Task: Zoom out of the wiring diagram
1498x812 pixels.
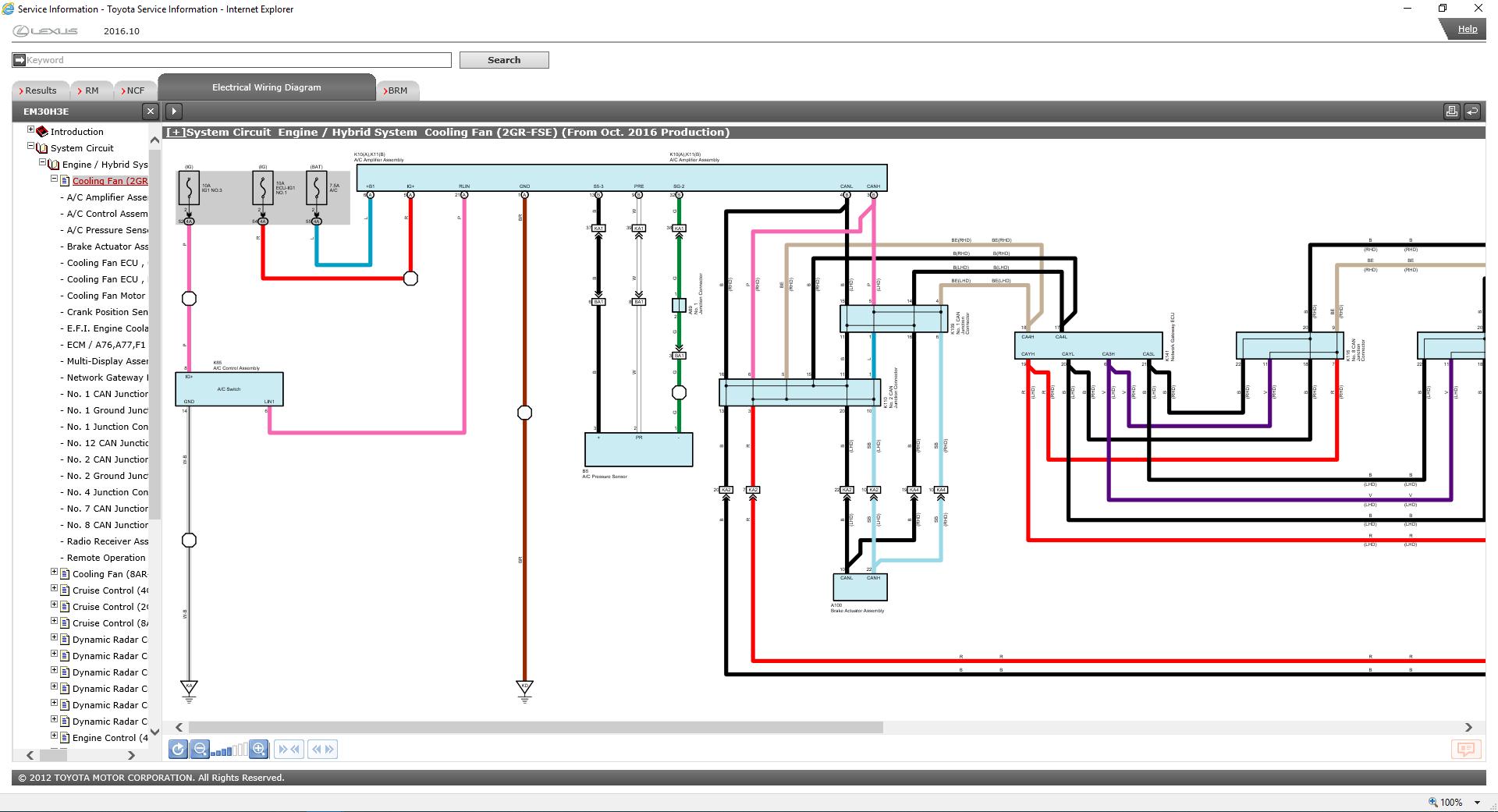Action: [x=201, y=750]
